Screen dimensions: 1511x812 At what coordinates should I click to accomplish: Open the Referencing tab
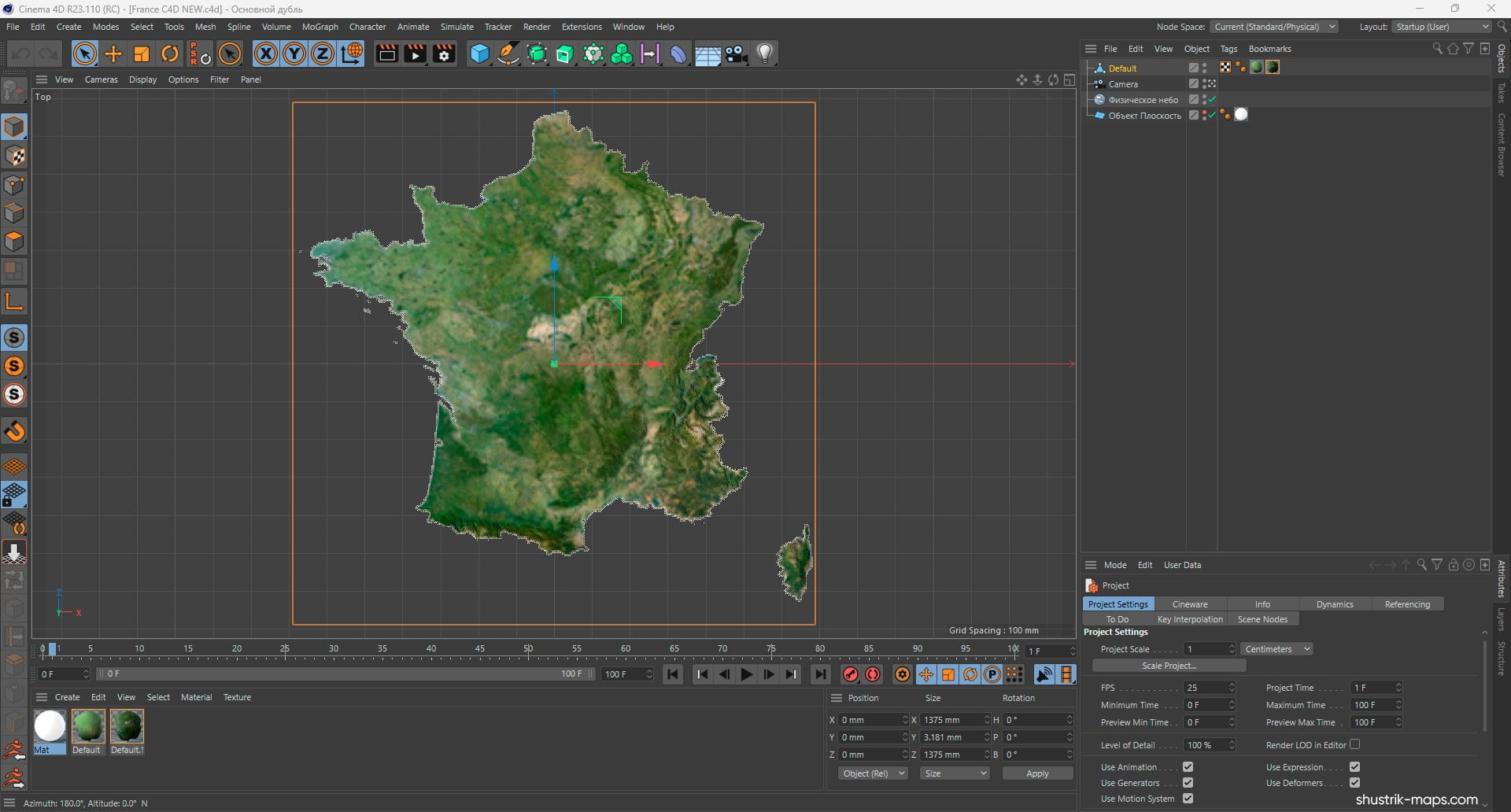click(1407, 604)
